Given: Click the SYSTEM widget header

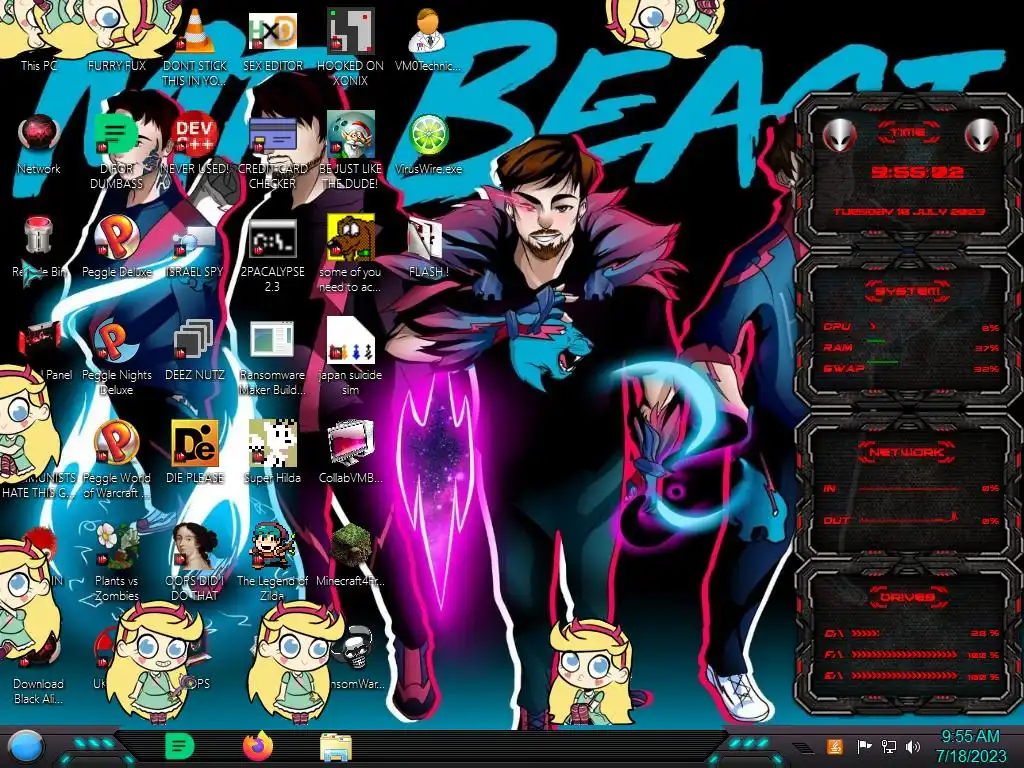Looking at the screenshot, I should pyautogui.click(x=907, y=291).
